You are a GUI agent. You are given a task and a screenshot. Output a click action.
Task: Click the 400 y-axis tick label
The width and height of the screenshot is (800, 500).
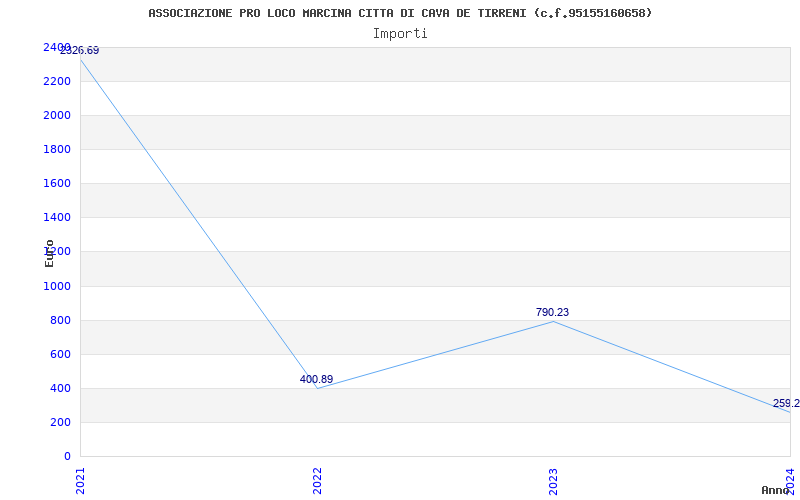point(60,389)
